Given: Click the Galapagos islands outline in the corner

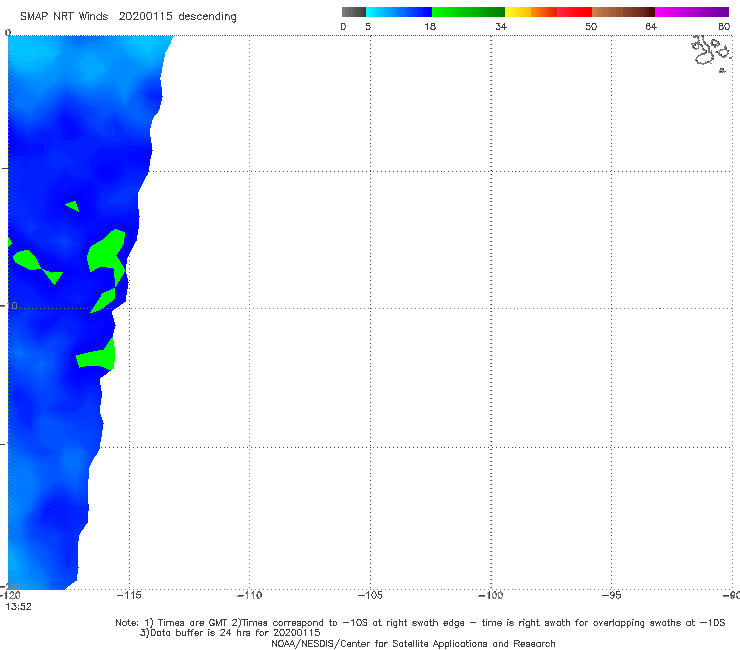Looking at the screenshot, I should click(710, 52).
